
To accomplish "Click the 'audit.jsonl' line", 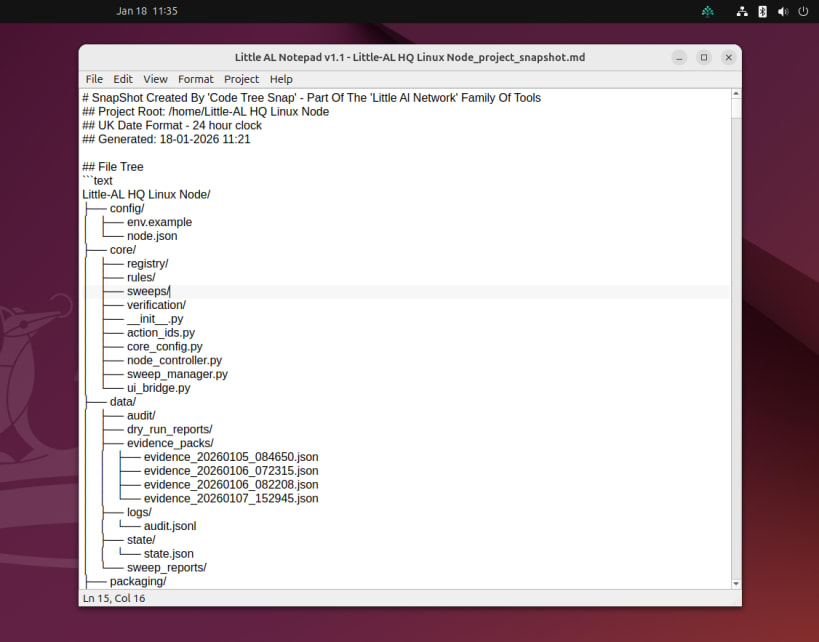I will pyautogui.click(x=170, y=526).
